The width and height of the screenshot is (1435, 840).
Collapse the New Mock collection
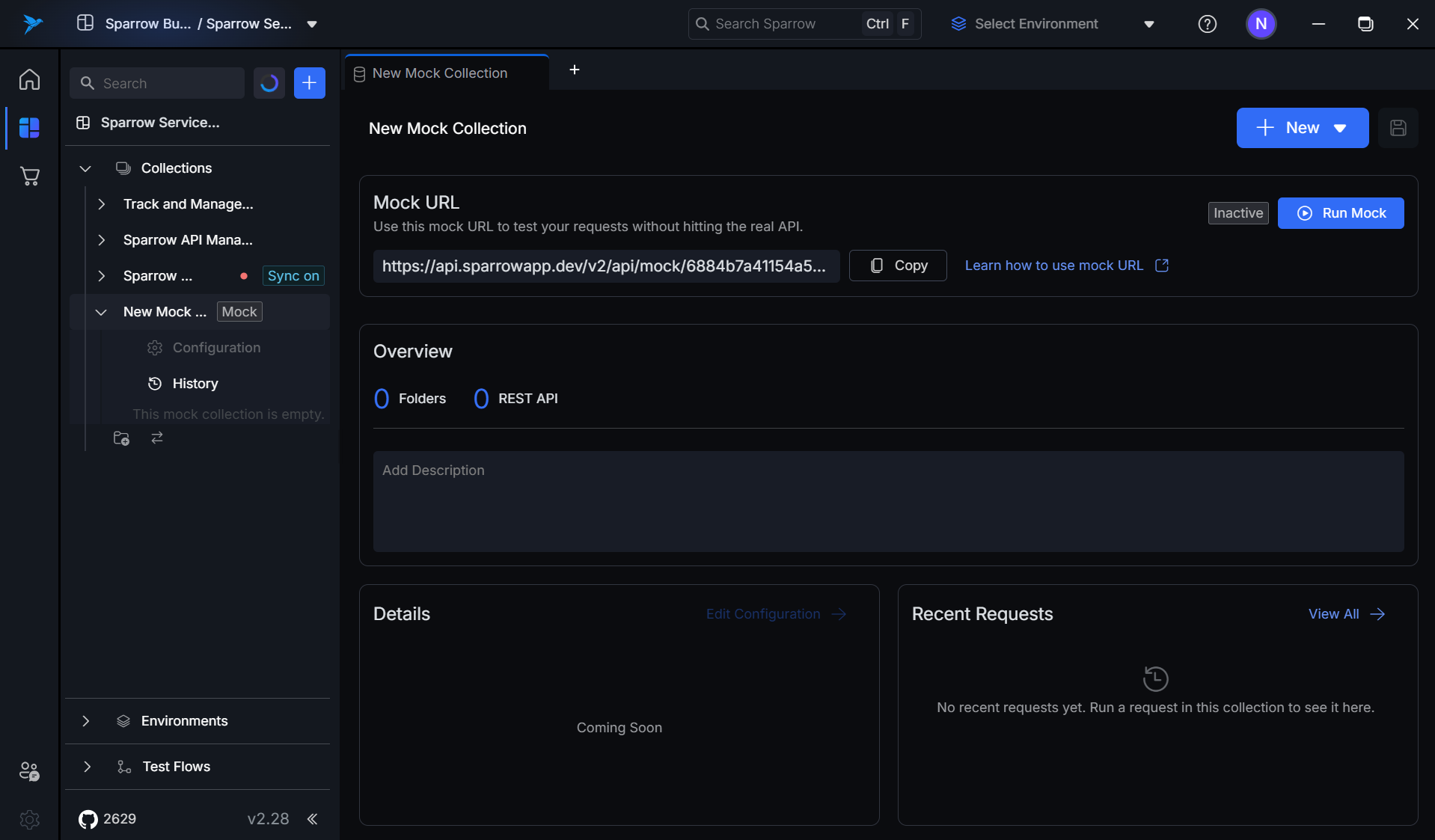[102, 312]
